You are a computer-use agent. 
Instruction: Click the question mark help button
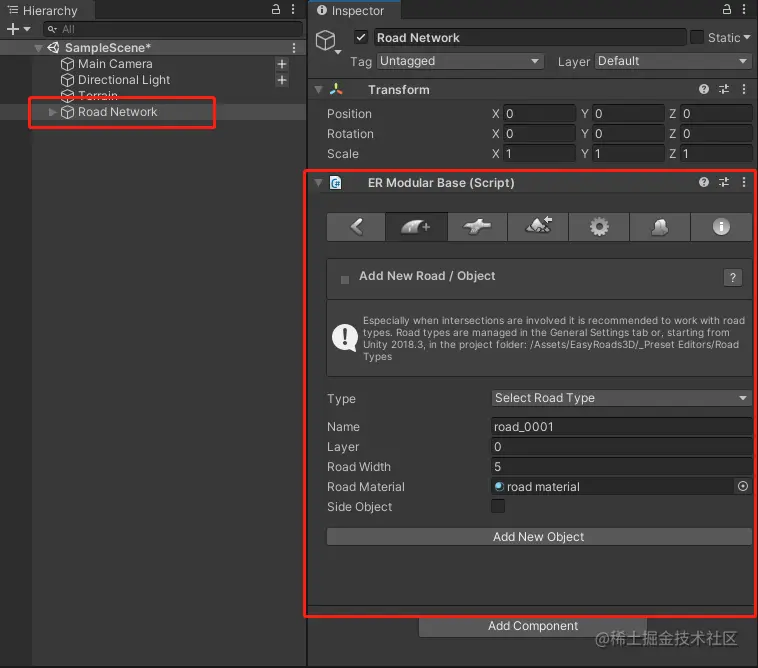click(732, 277)
